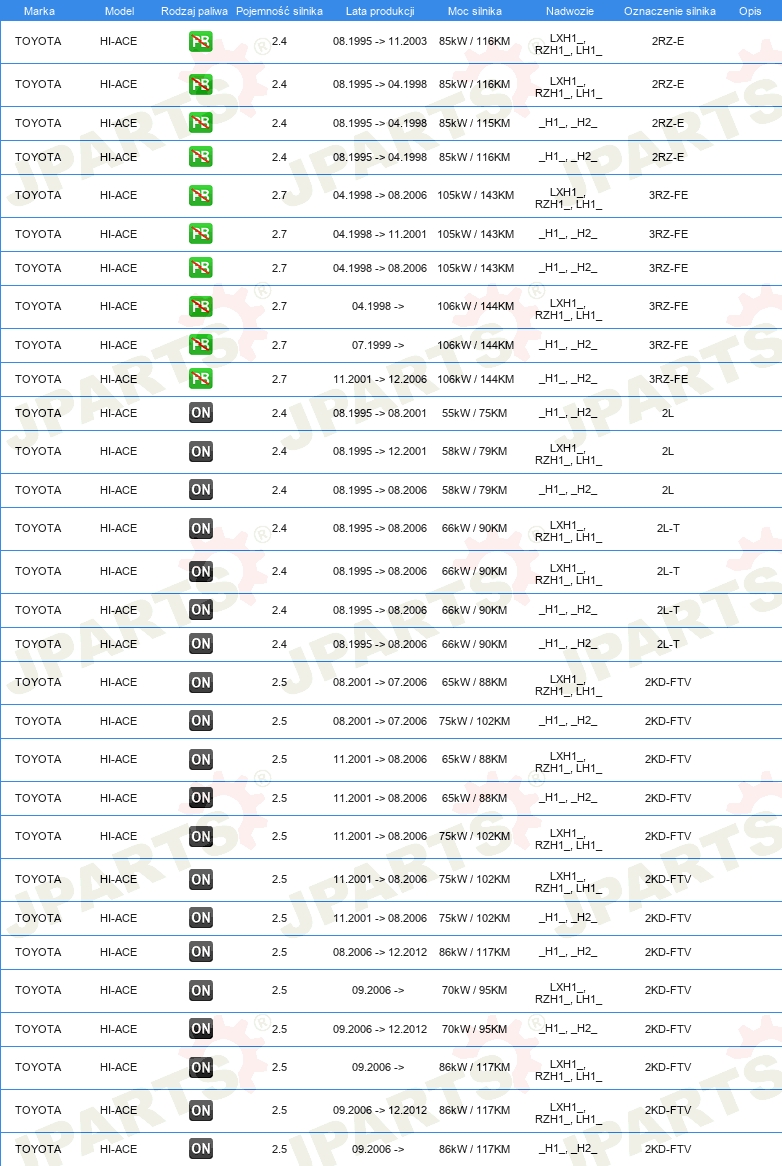The height and width of the screenshot is (1166, 782).
Task: Click petrol icon in 85kW / 115KM row
Action: [x=201, y=123]
